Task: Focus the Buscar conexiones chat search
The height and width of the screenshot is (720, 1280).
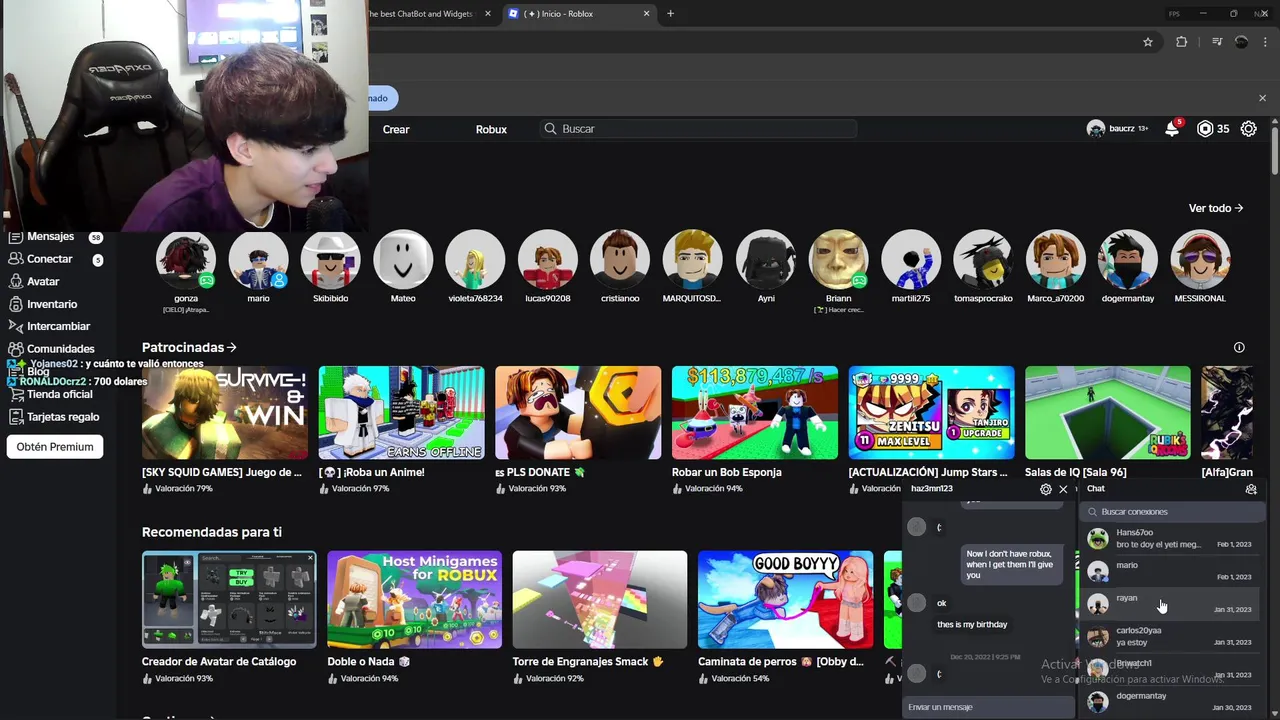Action: (x=1172, y=512)
